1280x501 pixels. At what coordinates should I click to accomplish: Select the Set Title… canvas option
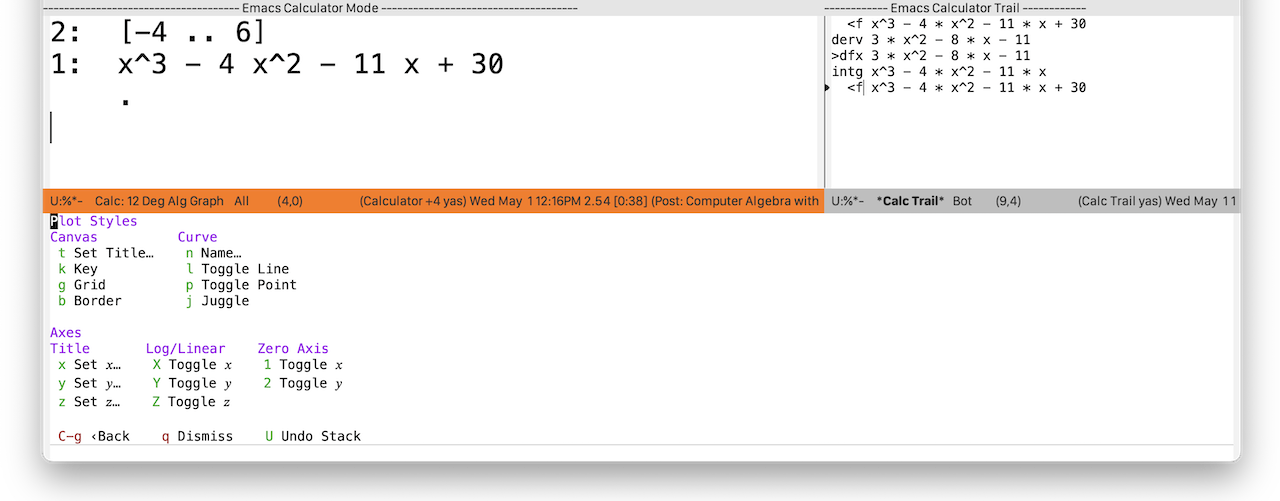click(x=106, y=253)
